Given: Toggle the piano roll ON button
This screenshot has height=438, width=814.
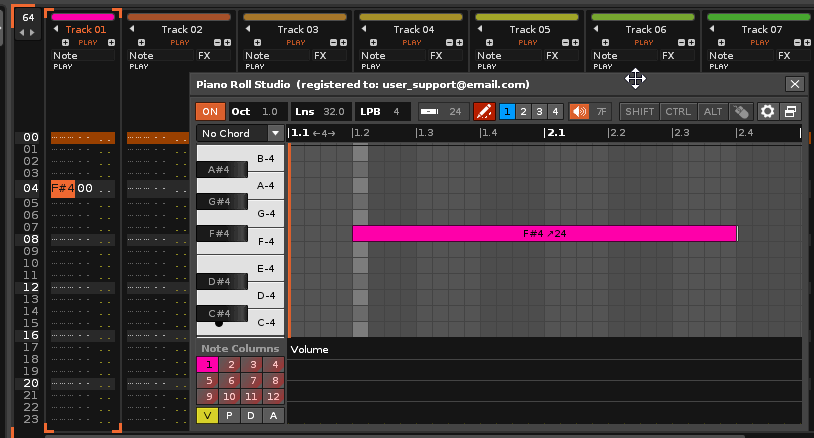Looking at the screenshot, I should [210, 112].
